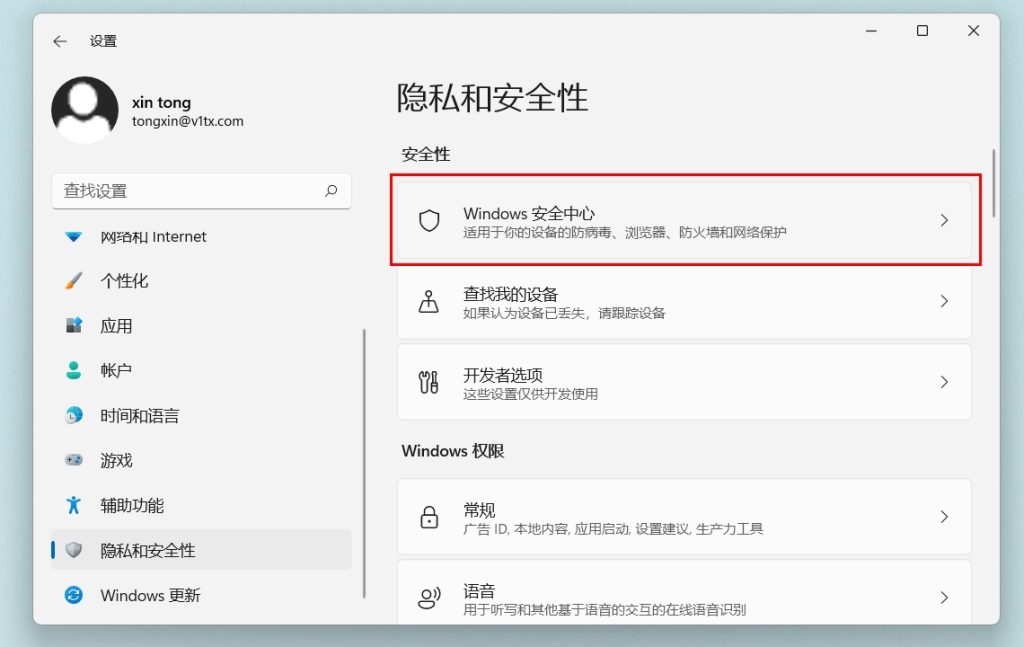Image resolution: width=1024 pixels, height=647 pixels.
Task: Click the 网络和 Internet wifi icon
Action: 74,236
